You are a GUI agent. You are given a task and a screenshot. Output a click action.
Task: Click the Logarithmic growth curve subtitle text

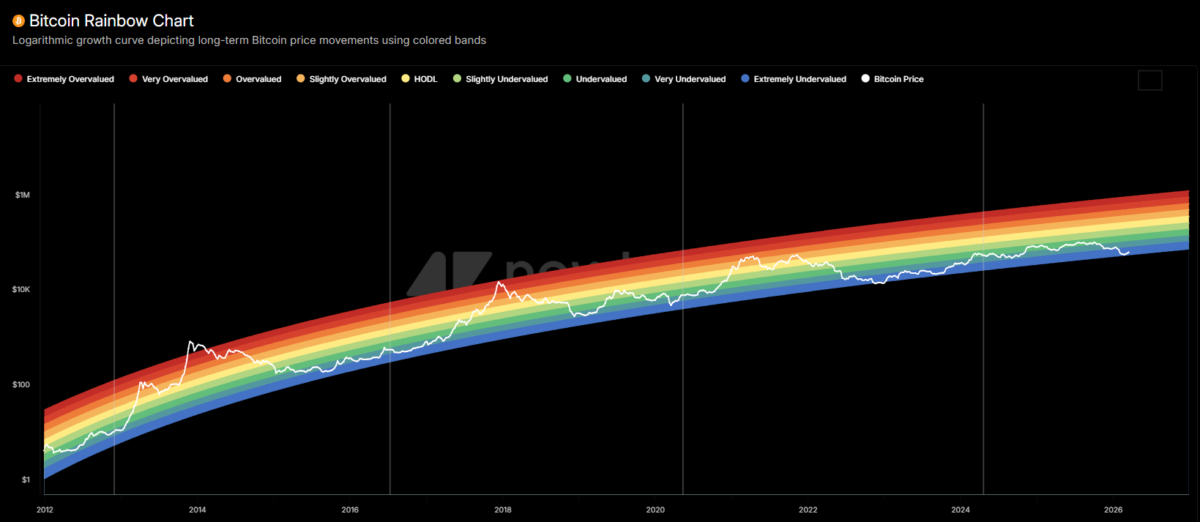click(249, 41)
